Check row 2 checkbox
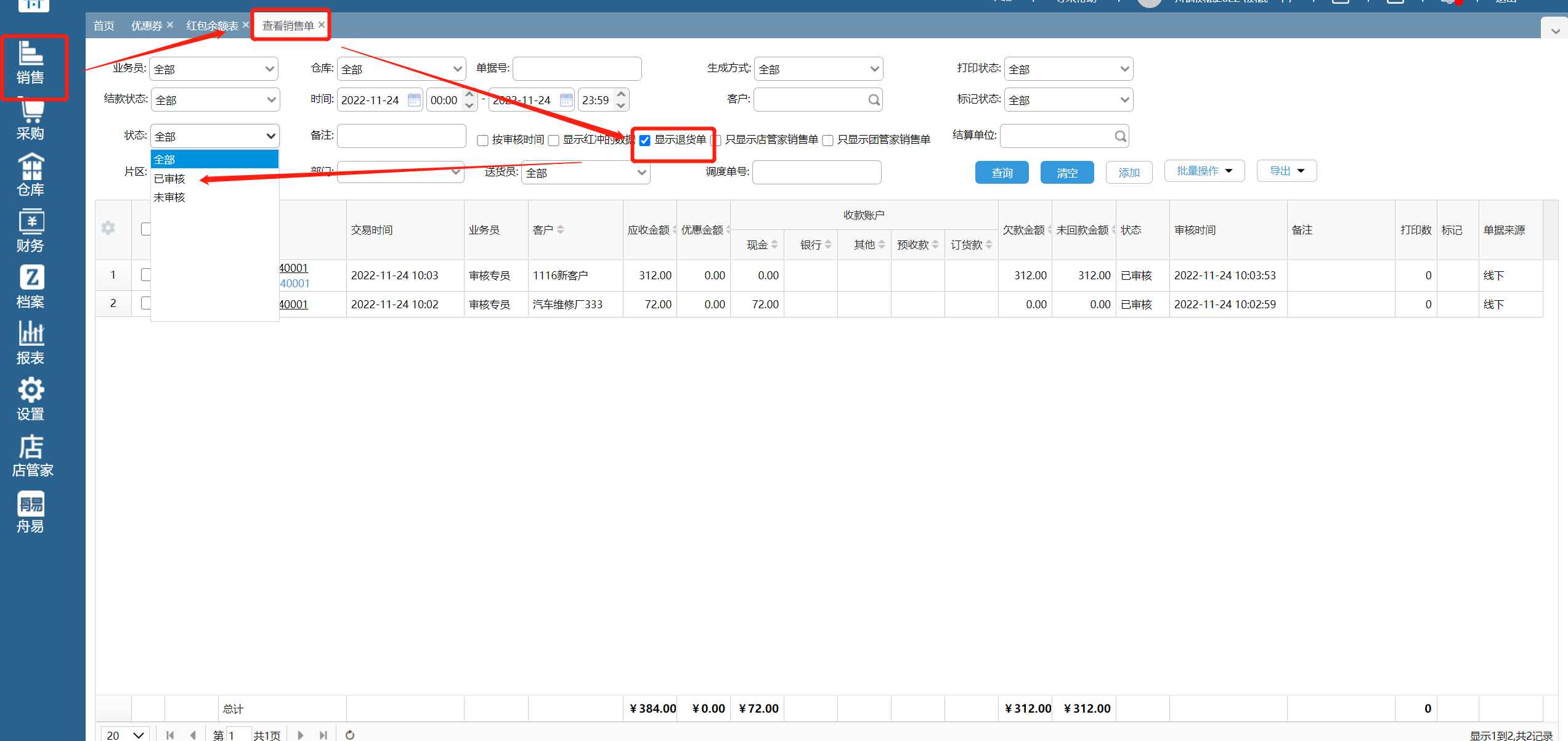 coord(146,303)
